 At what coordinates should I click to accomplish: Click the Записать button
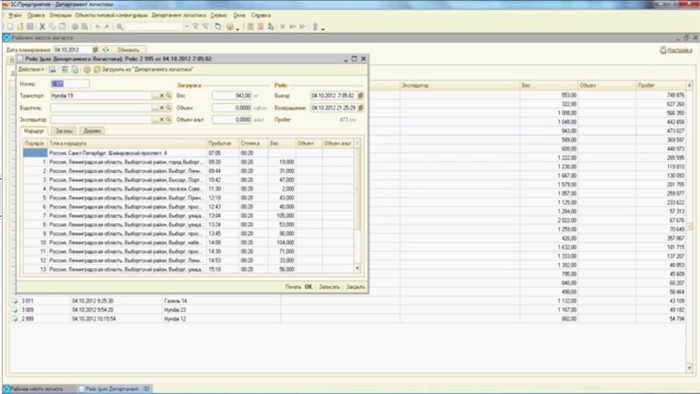tap(329, 286)
